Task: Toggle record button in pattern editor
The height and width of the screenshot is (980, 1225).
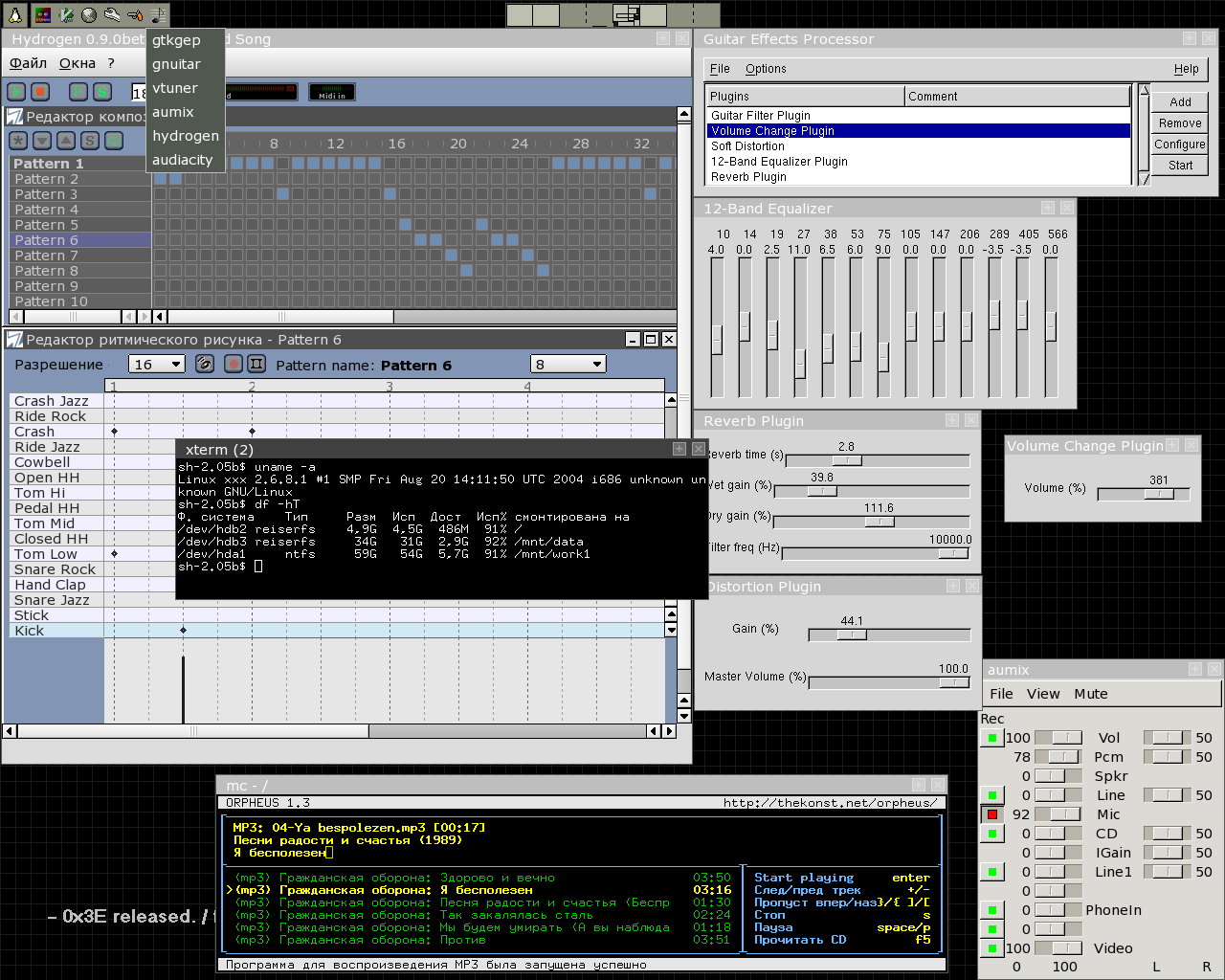Action: pos(233,364)
